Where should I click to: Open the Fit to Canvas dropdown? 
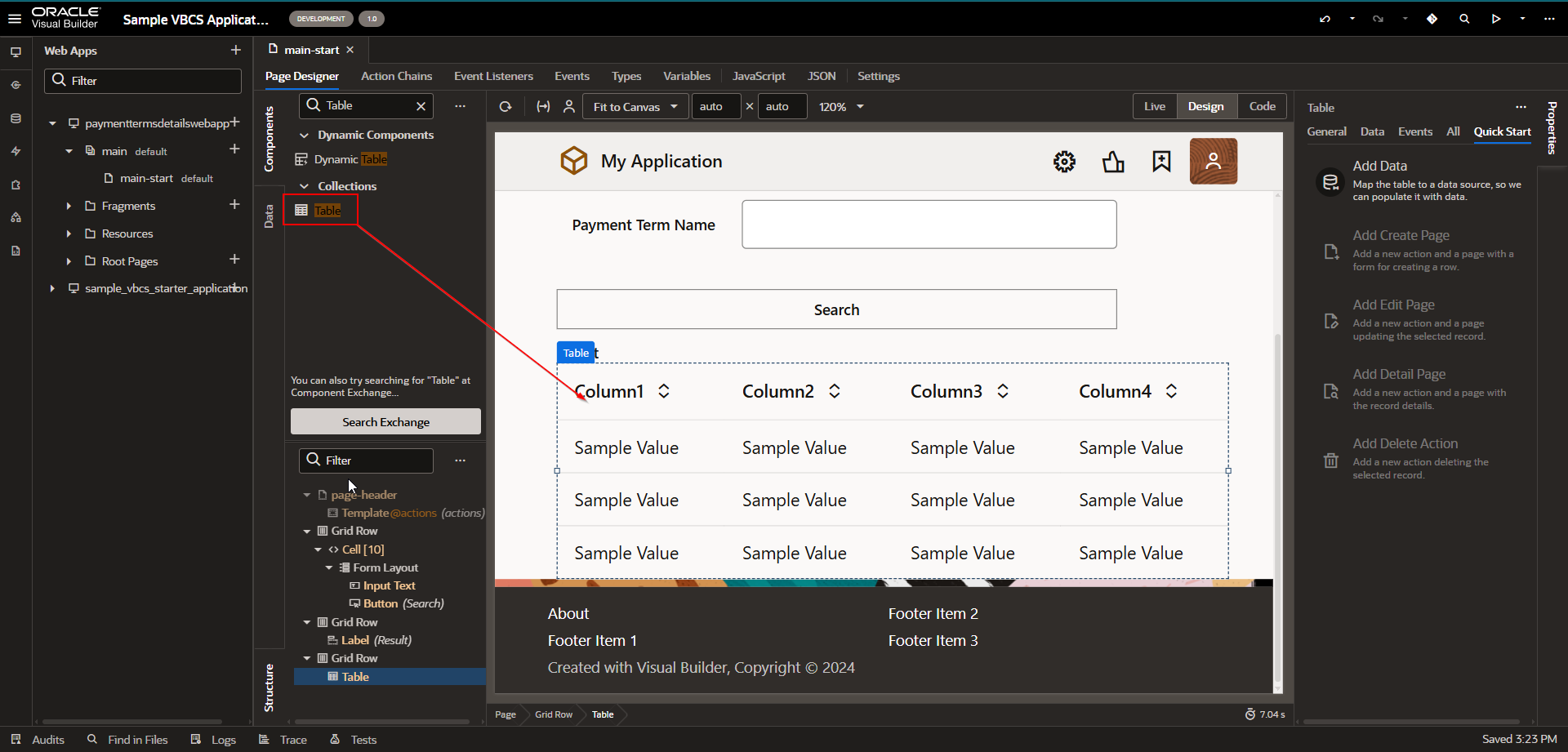click(635, 106)
